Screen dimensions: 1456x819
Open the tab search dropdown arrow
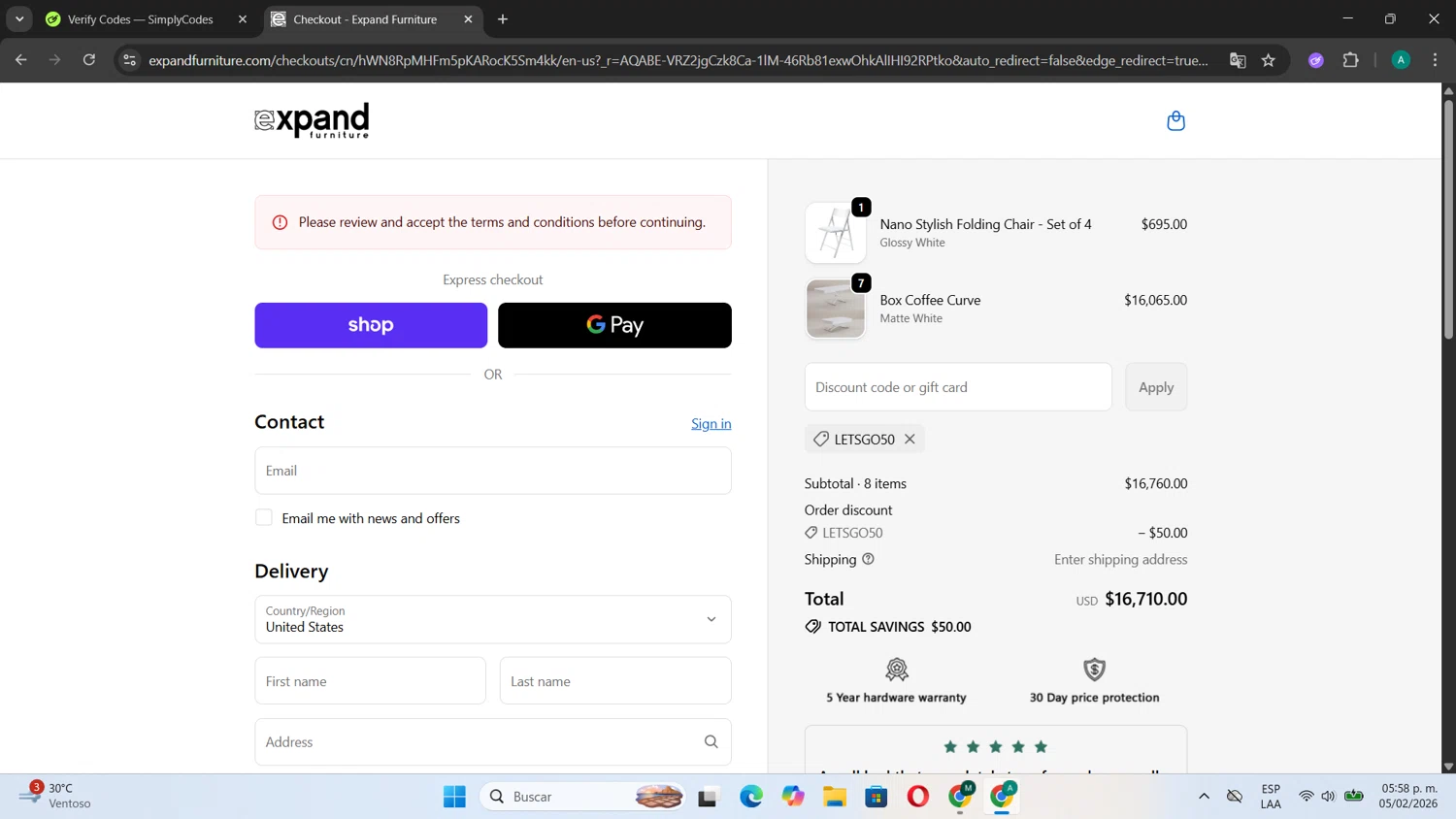(x=19, y=19)
